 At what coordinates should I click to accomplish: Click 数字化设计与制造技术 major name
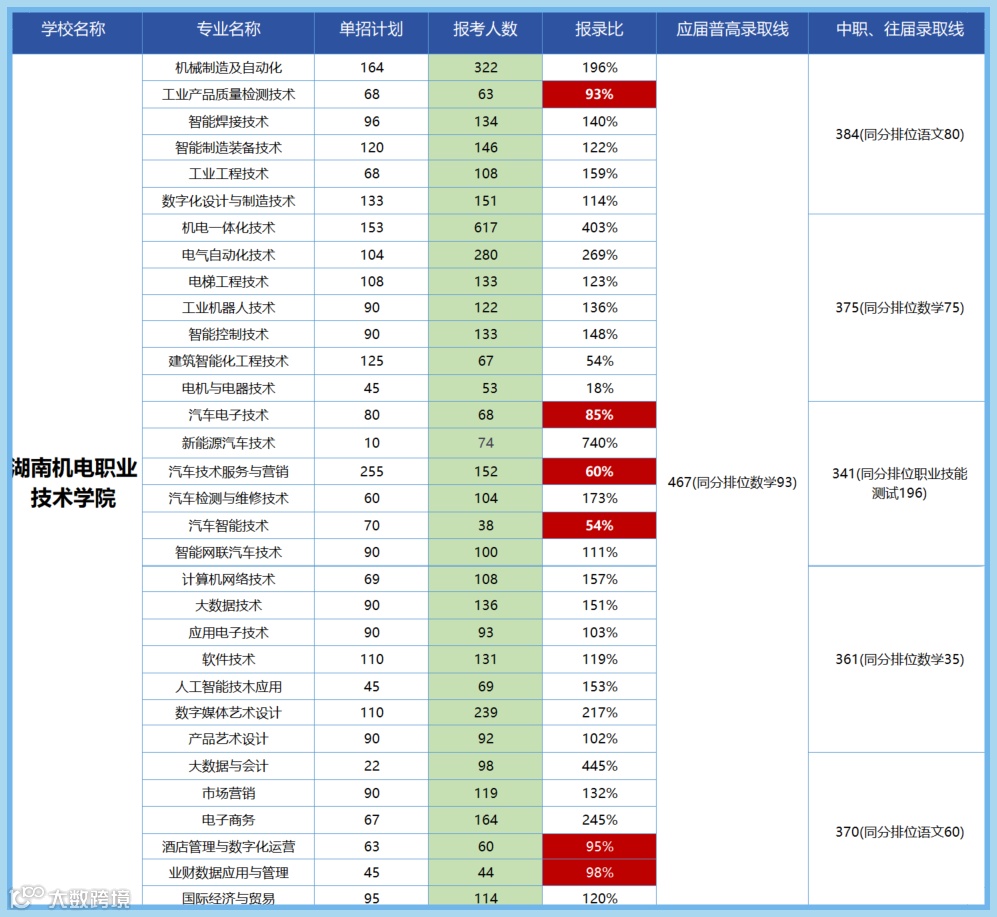(228, 201)
